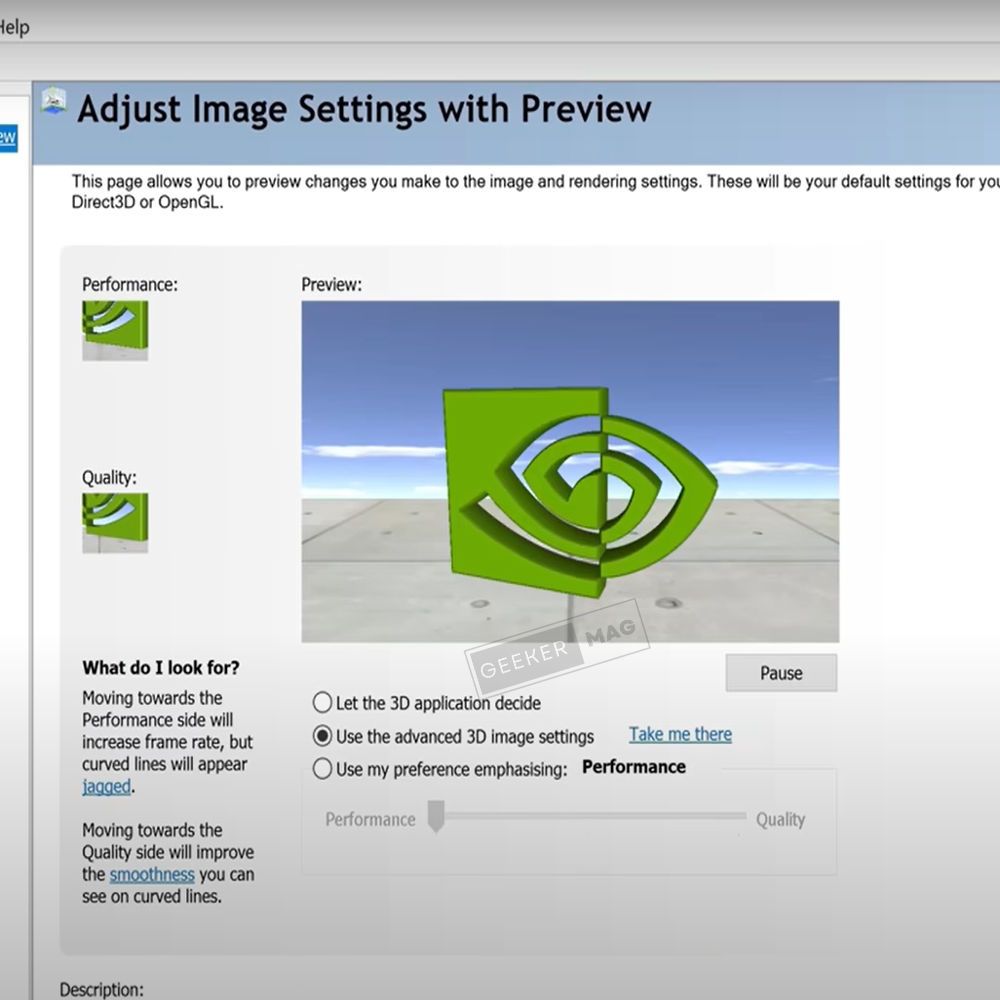Click the 'Performance' label at slider start
This screenshot has width=1000, height=1000.
coord(371,820)
